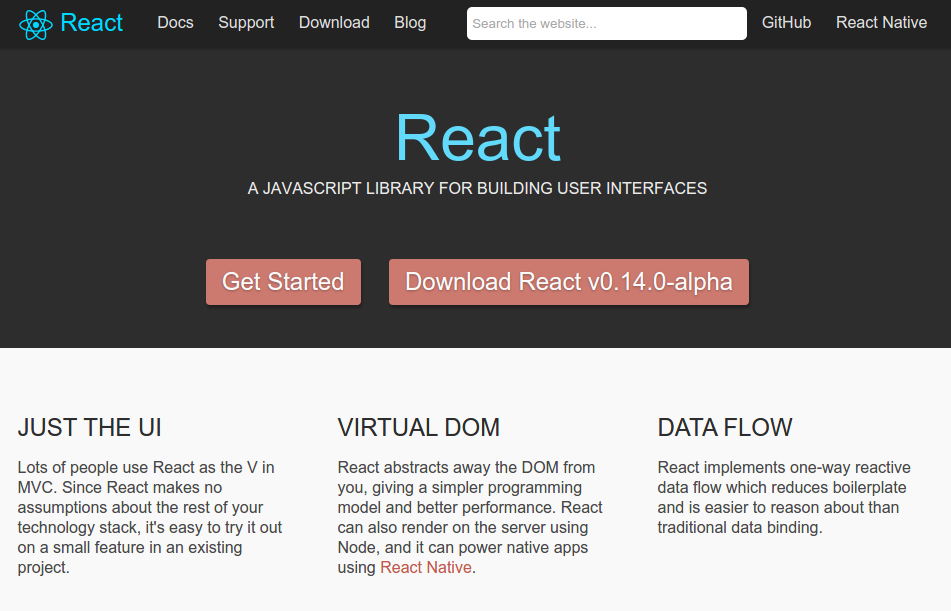951x611 pixels.
Task: Click the paragraph about the V in MVC
Action: (x=150, y=518)
